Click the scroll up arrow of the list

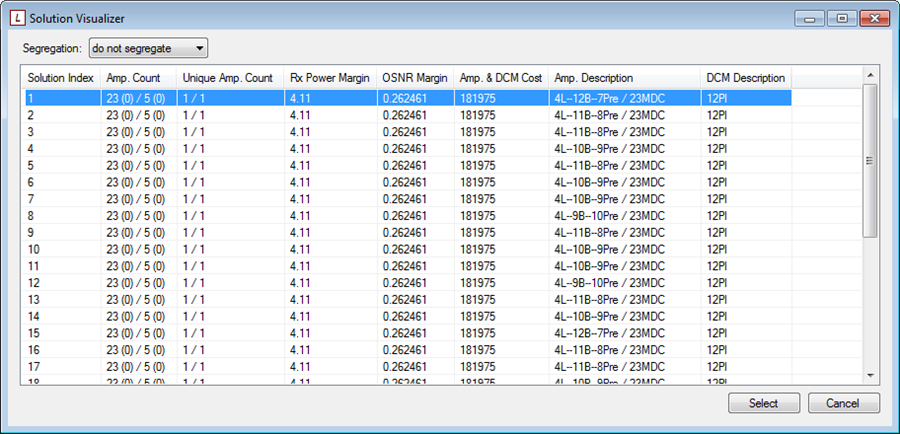[870, 75]
